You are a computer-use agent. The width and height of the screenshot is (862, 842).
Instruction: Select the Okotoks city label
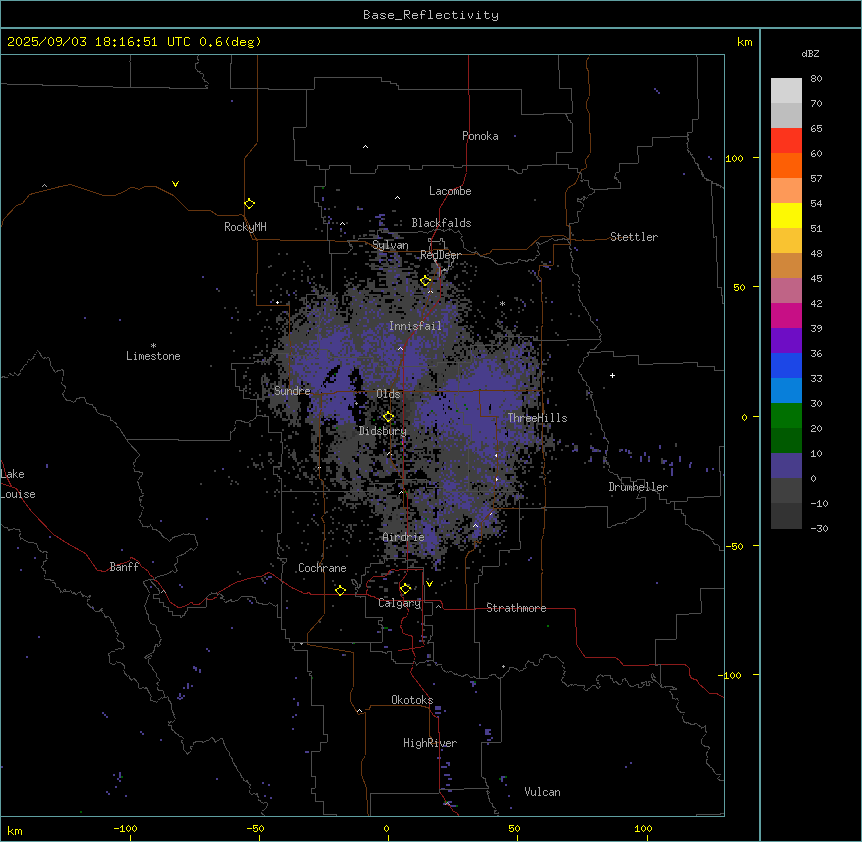(x=412, y=700)
